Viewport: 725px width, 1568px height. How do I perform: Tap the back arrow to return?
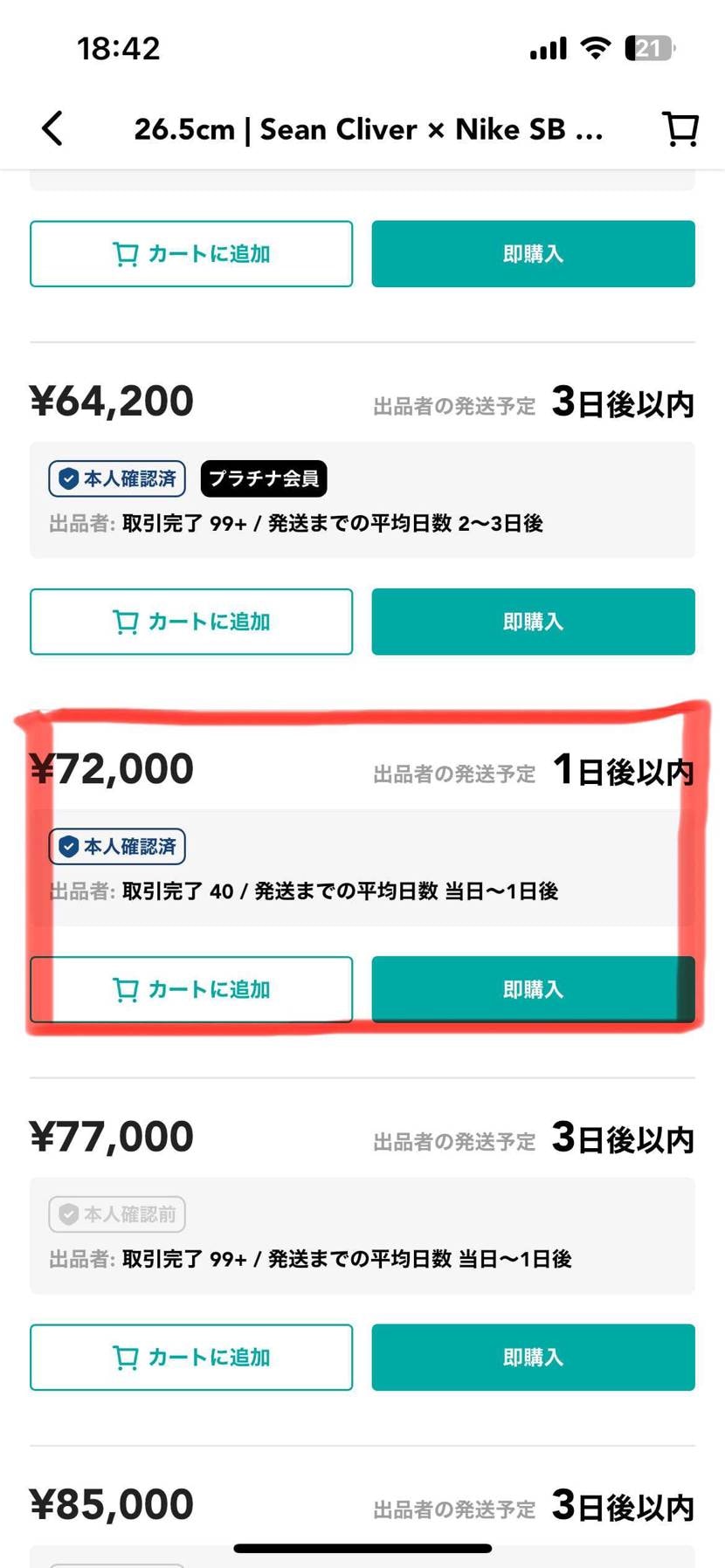(x=52, y=127)
